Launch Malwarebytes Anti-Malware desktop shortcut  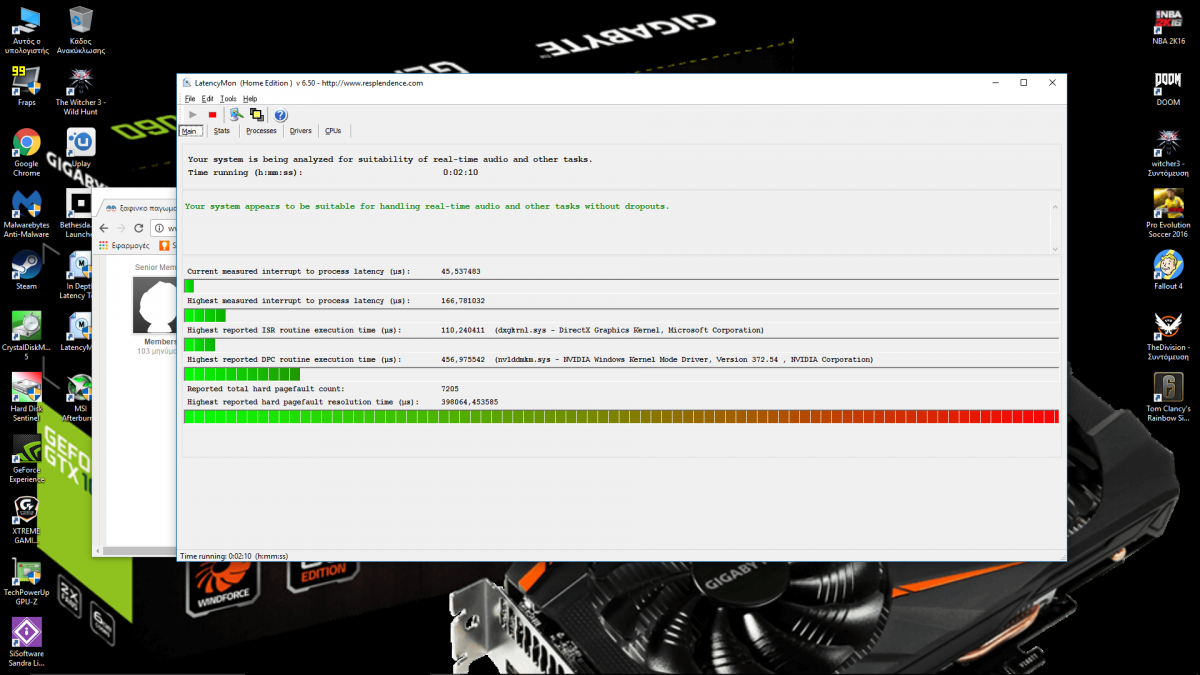tap(27, 214)
